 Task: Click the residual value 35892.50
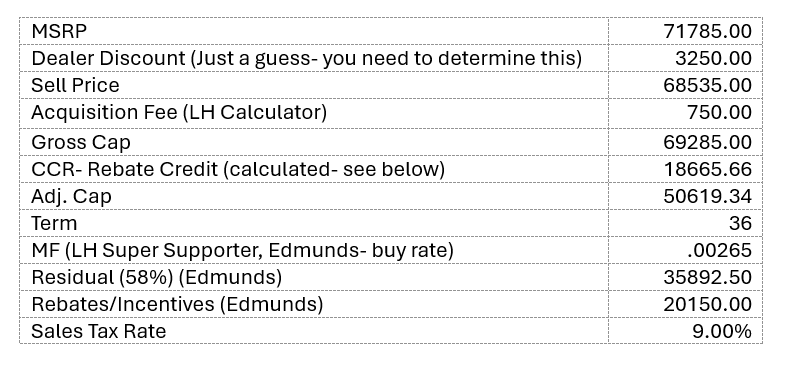pyautogui.click(x=707, y=277)
